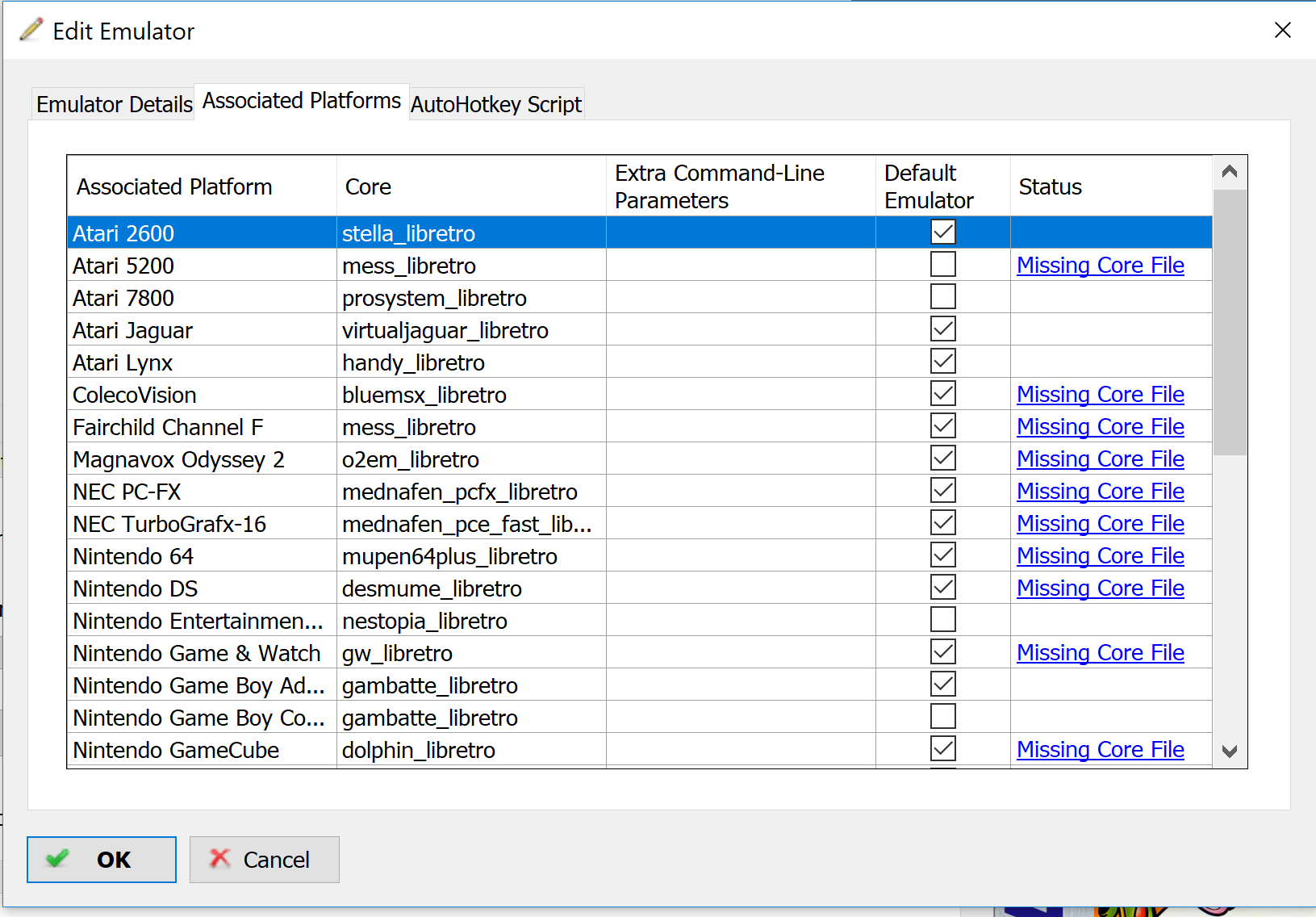1316x917 pixels.
Task: Uncheck Default Emulator for NEC TurboGrafx-16
Action: (x=943, y=523)
